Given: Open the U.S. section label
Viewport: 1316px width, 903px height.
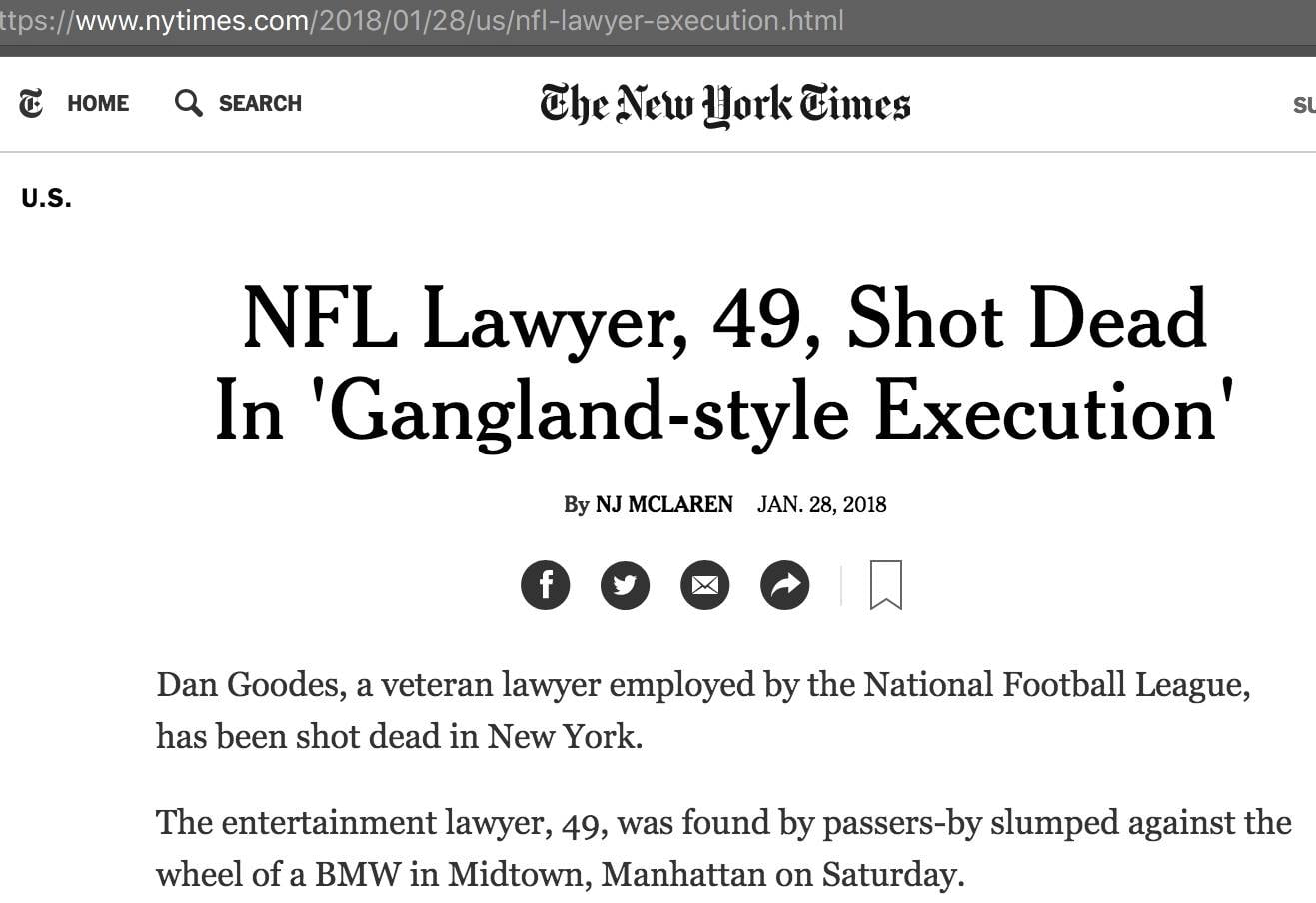Looking at the screenshot, I should click(x=46, y=197).
